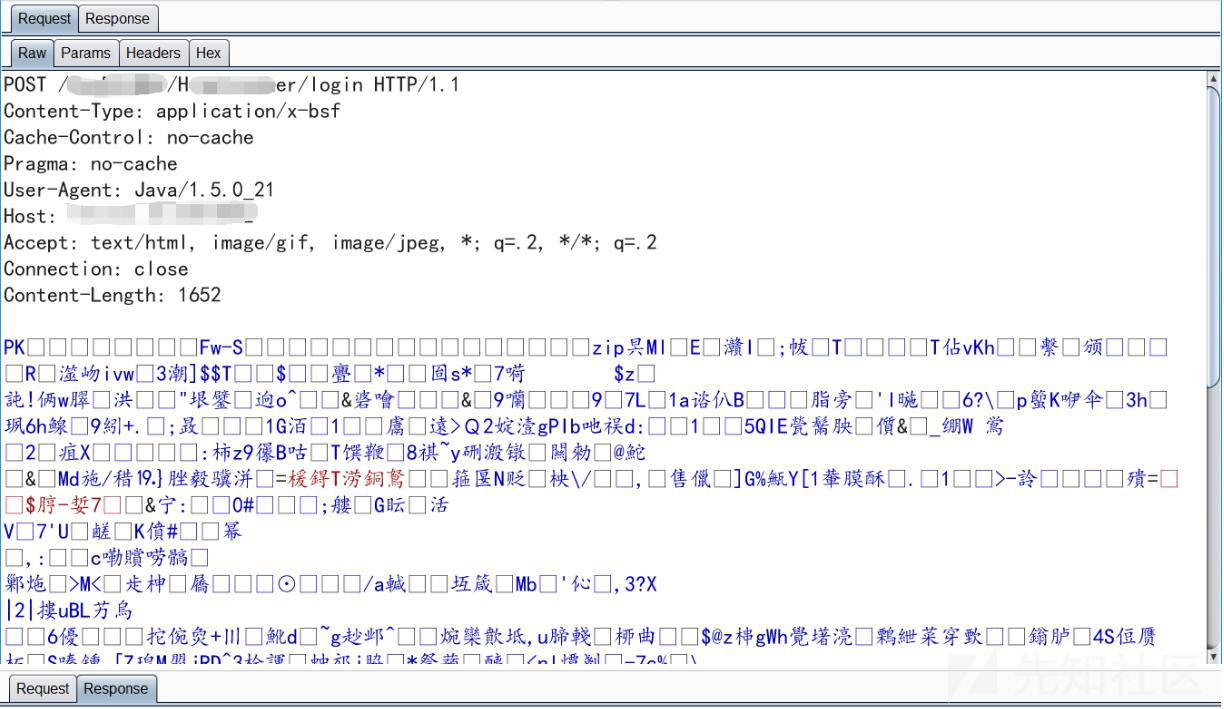This screenshot has height=709, width=1224.
Task: Click the body line starting V□7'U
Action: (123, 531)
